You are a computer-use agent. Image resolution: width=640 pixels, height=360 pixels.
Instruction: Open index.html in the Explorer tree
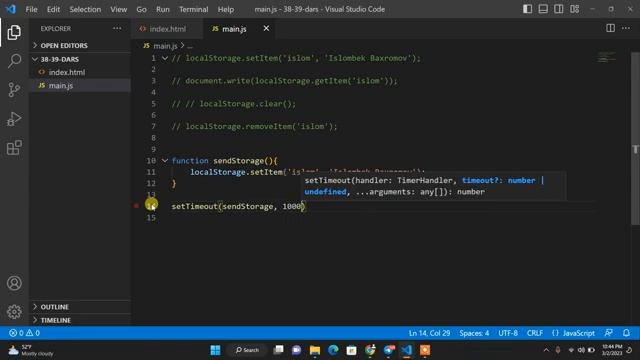[x=80, y=72]
